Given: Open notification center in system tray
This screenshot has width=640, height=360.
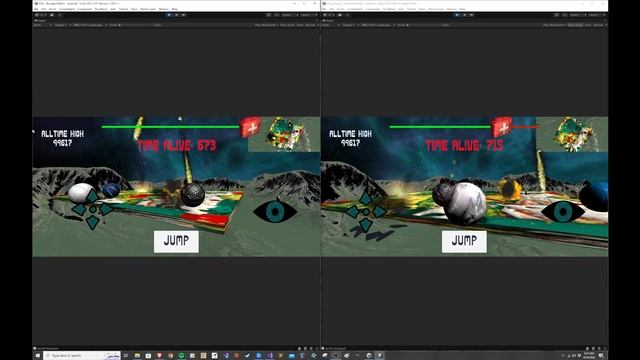Looking at the screenshot, I should click(601, 356).
